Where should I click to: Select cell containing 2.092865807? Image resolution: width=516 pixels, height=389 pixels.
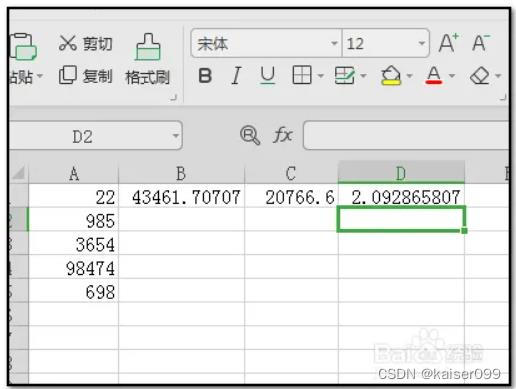(x=401, y=196)
